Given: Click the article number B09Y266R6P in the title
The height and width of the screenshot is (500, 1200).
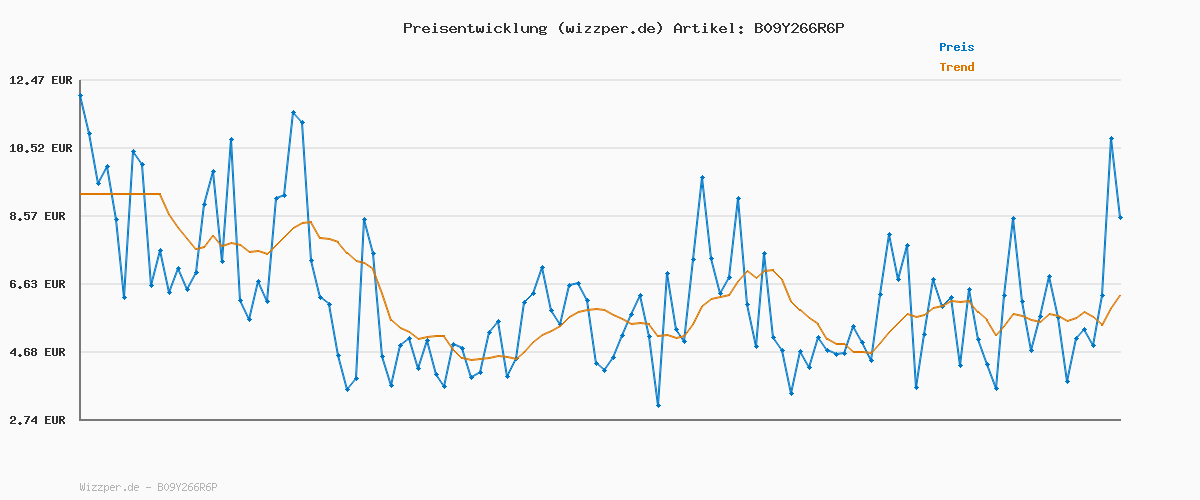Looking at the screenshot, I should point(794,28).
